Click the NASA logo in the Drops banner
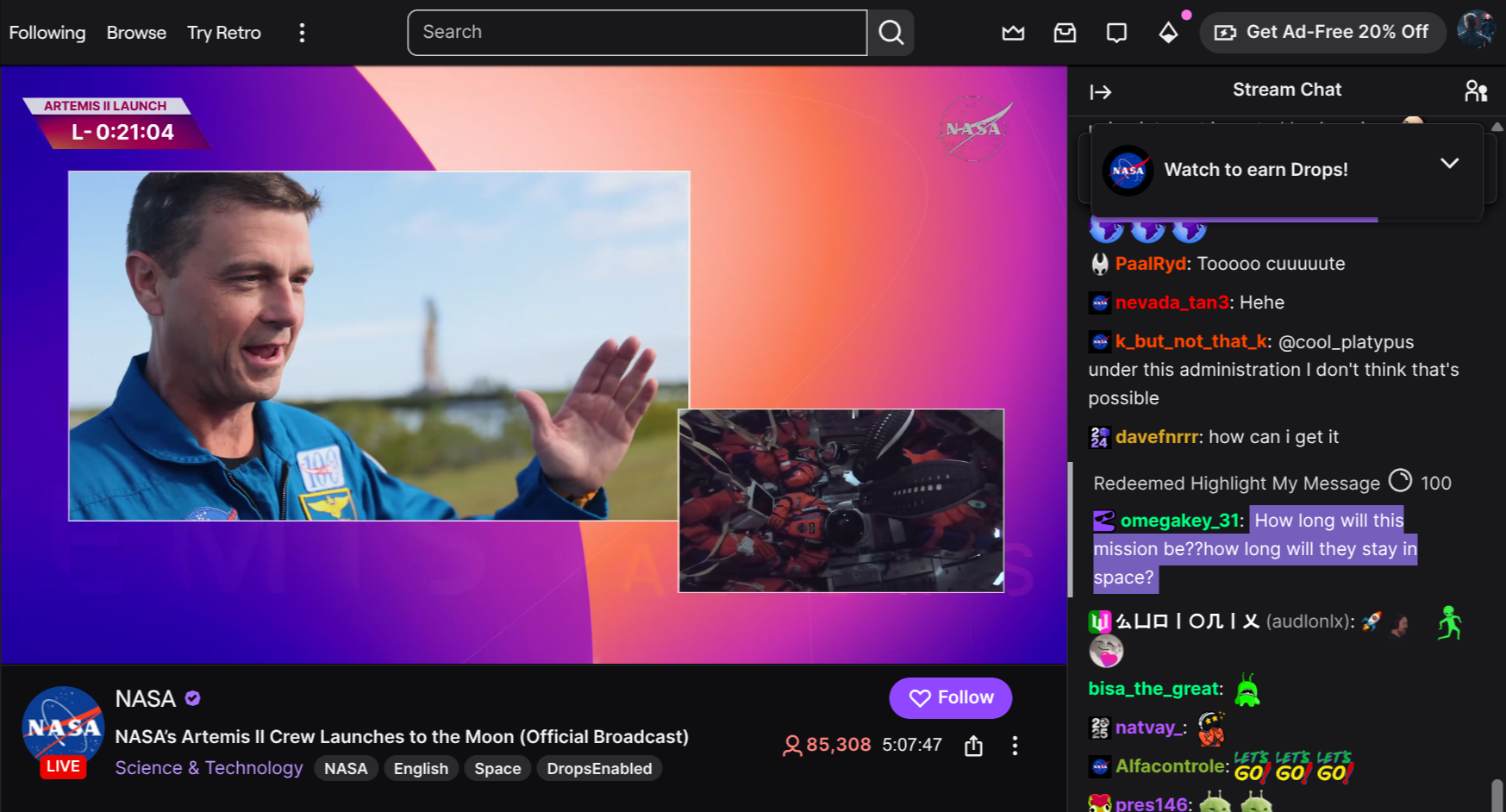The image size is (1506, 812). pyautogui.click(x=1128, y=171)
